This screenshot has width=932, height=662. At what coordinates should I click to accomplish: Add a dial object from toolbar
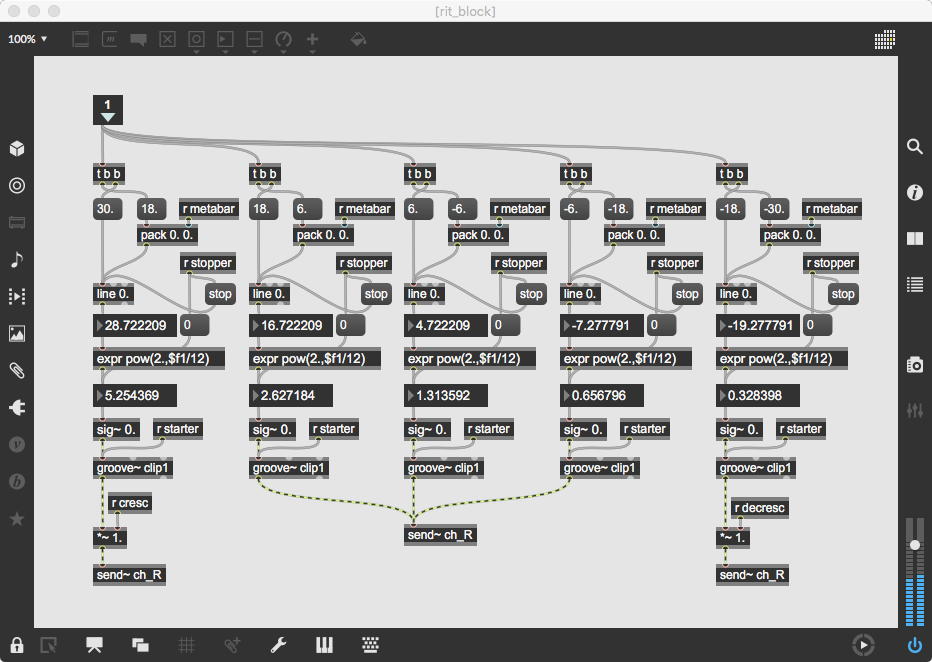284,40
